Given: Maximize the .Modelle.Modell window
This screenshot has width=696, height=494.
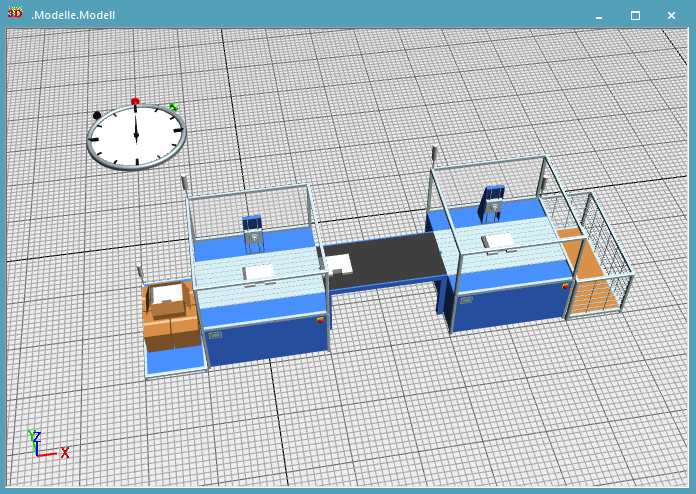Looking at the screenshot, I should click(635, 16).
